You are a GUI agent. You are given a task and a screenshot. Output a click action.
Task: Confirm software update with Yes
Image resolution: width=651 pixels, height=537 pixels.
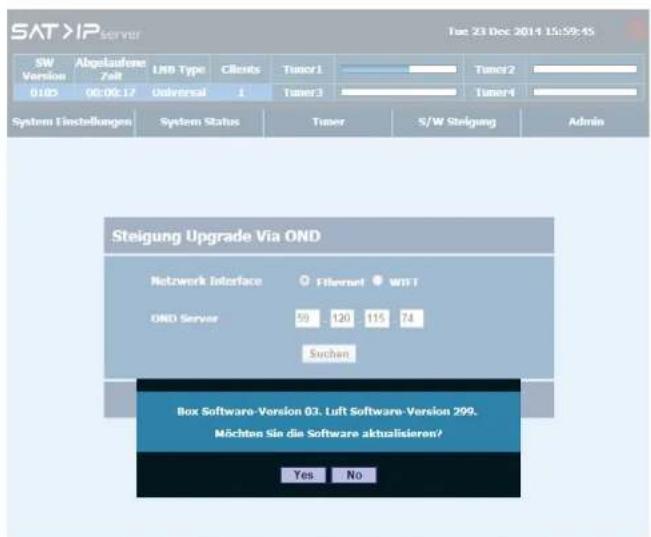click(303, 475)
